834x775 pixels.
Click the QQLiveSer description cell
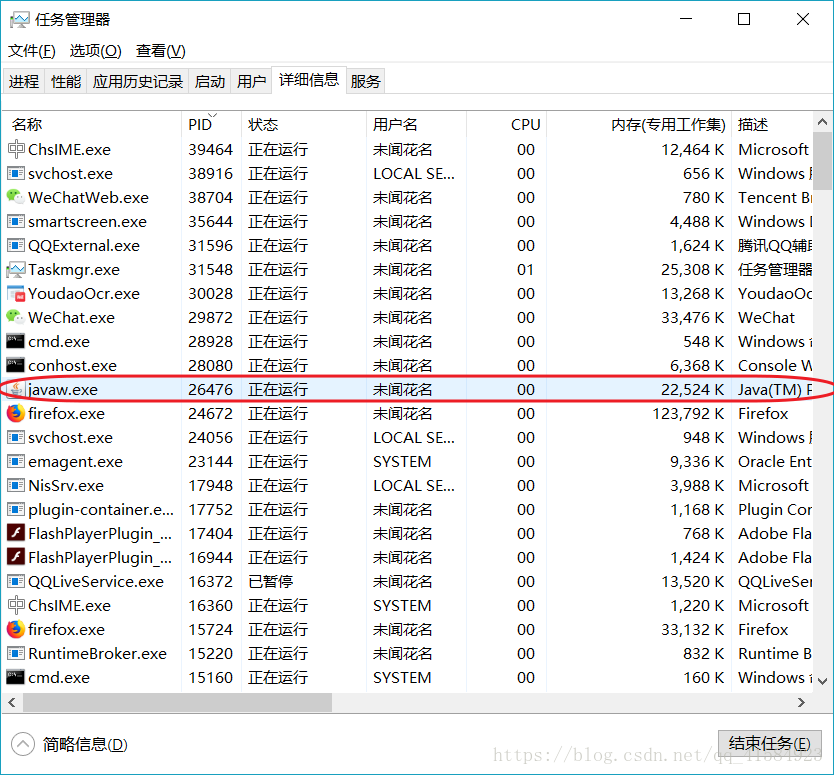click(774, 581)
